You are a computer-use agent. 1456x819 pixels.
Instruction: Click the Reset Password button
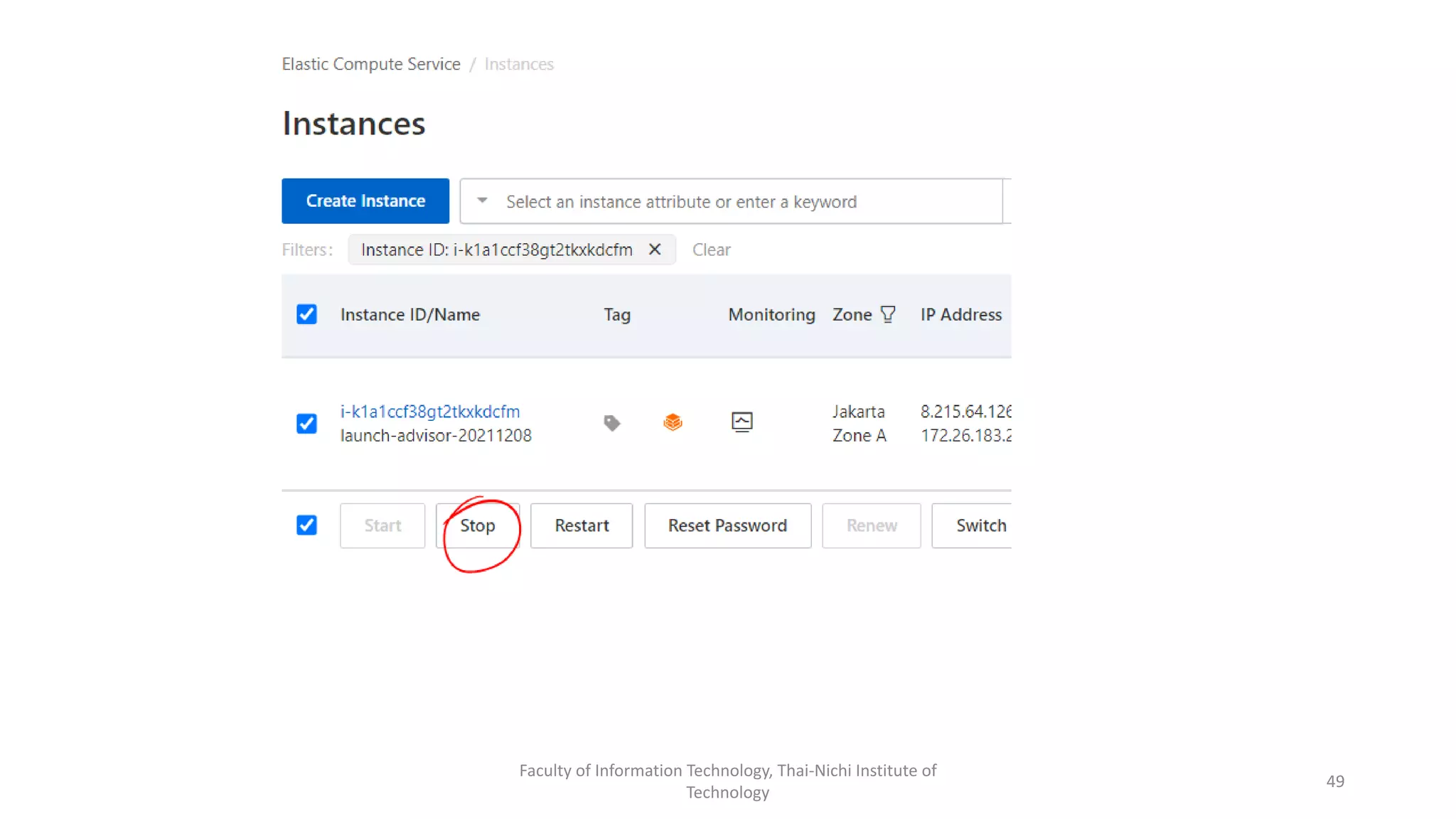click(x=727, y=525)
